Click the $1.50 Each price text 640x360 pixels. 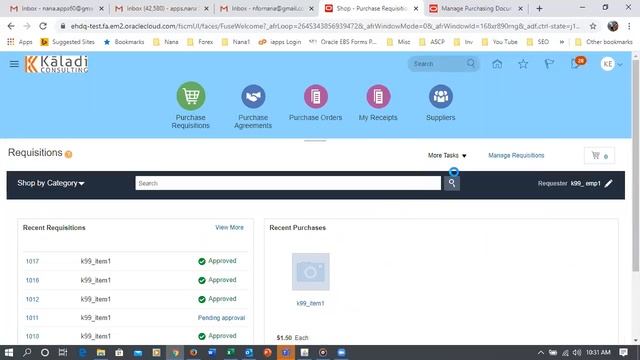(292, 338)
